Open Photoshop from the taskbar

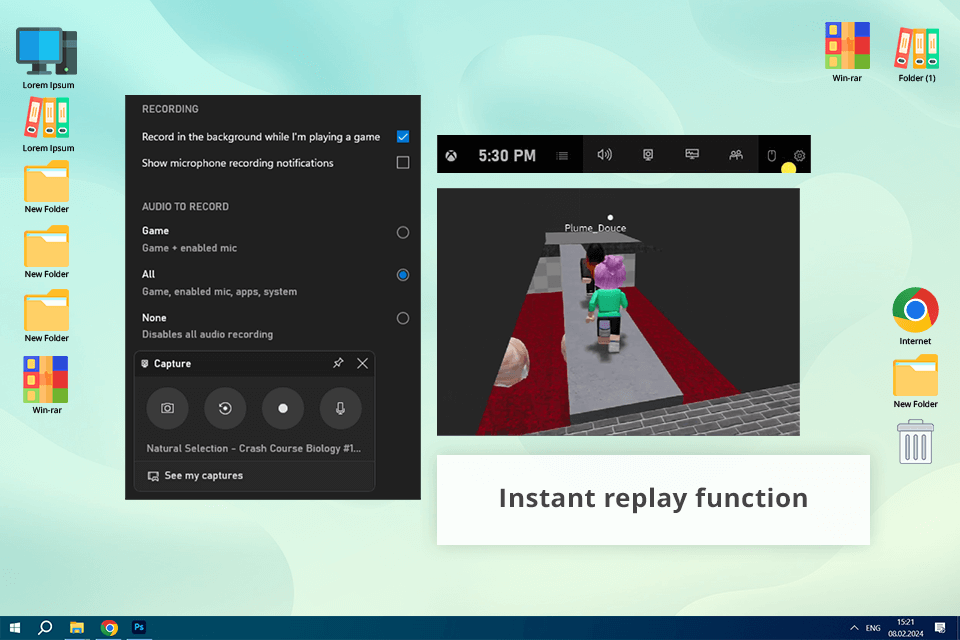139,627
